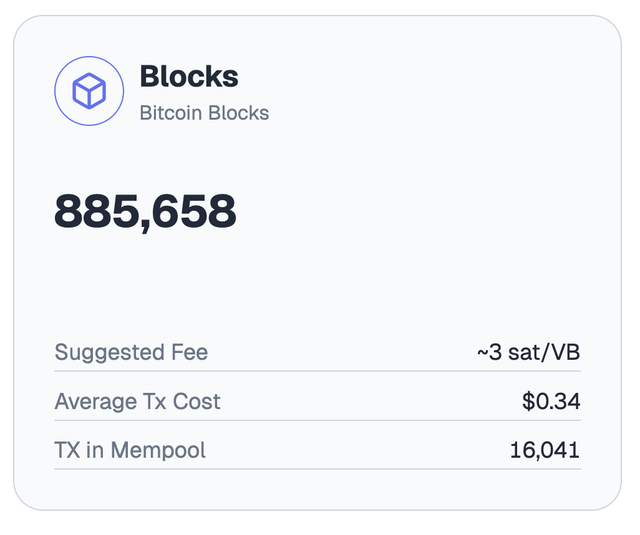Select the Average Tx Cost label
640x535 pixels.
tap(138, 402)
